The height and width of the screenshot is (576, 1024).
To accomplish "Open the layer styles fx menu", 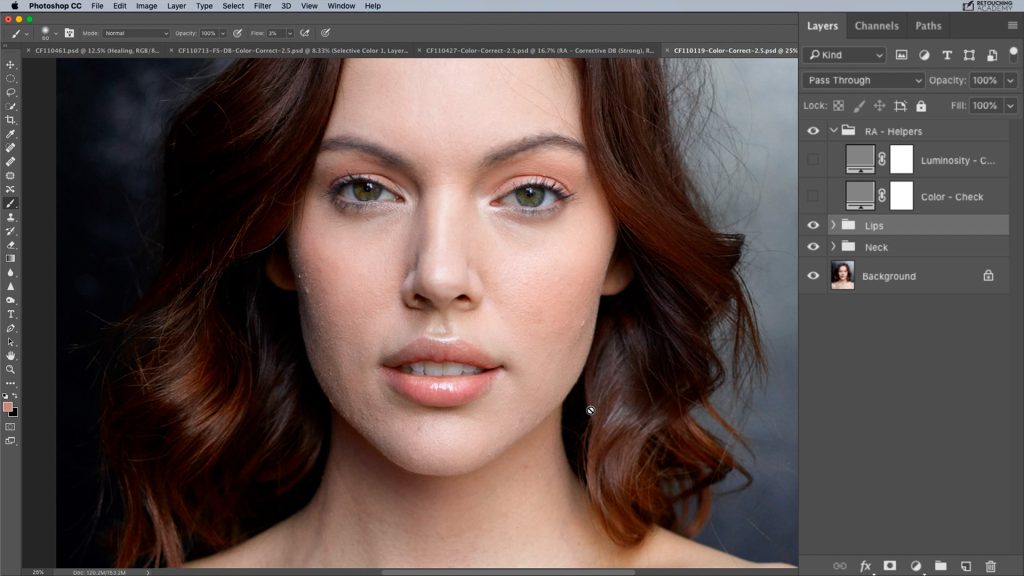I will pos(866,565).
